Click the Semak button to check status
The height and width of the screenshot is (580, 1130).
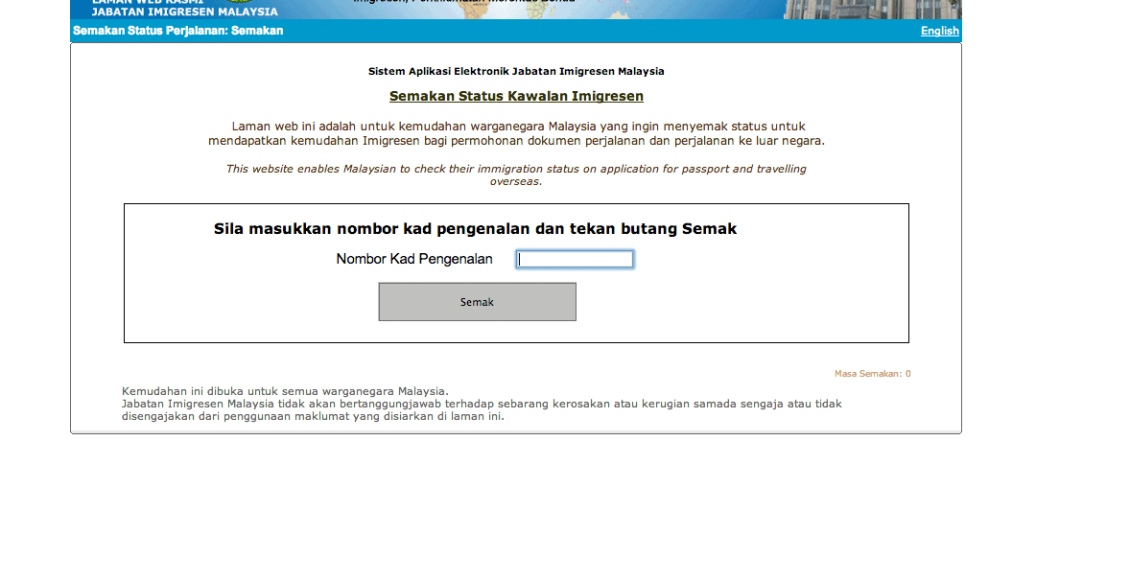[477, 301]
